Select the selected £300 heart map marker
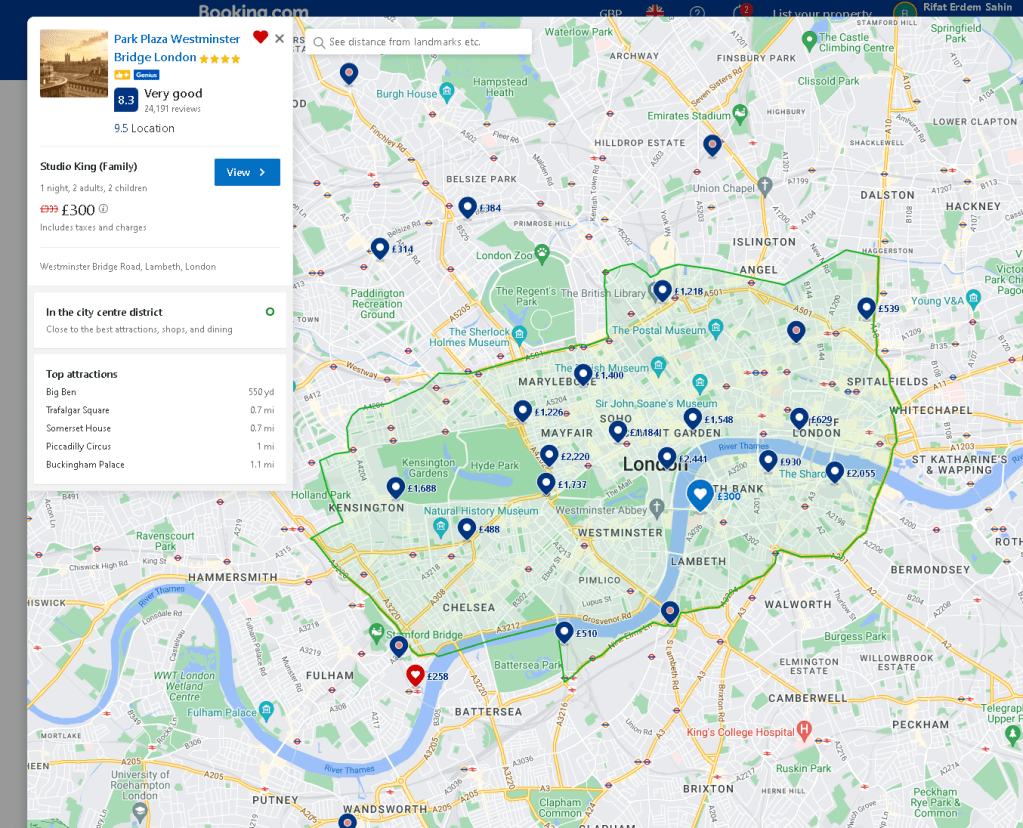Viewport: 1023px width, 828px height. click(700, 496)
